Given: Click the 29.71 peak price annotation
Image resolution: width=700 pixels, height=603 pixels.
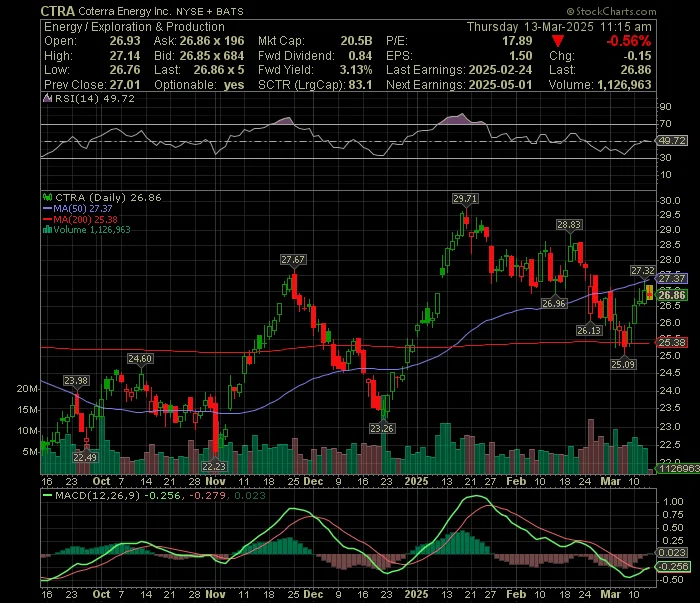Looking at the screenshot, I should pos(465,198).
